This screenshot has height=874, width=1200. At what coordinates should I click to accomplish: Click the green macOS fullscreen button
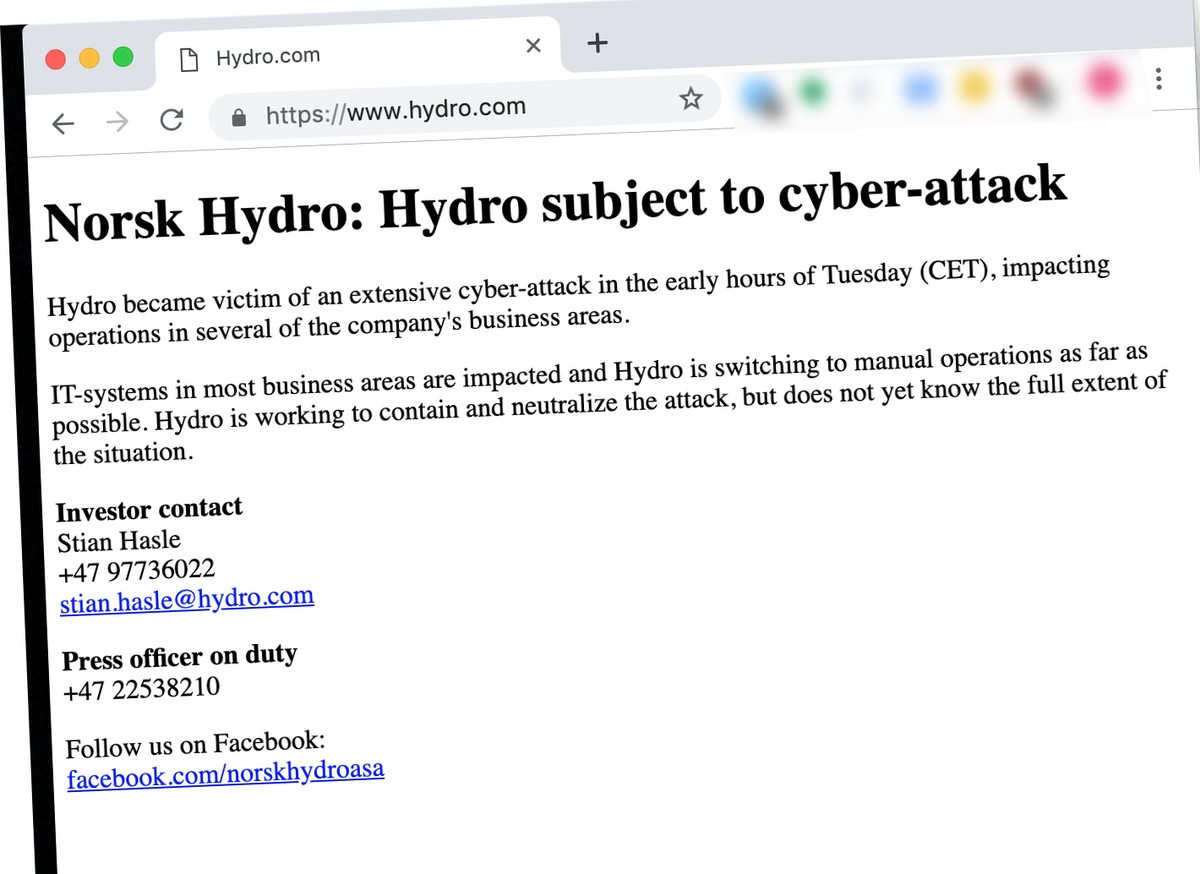[123, 57]
